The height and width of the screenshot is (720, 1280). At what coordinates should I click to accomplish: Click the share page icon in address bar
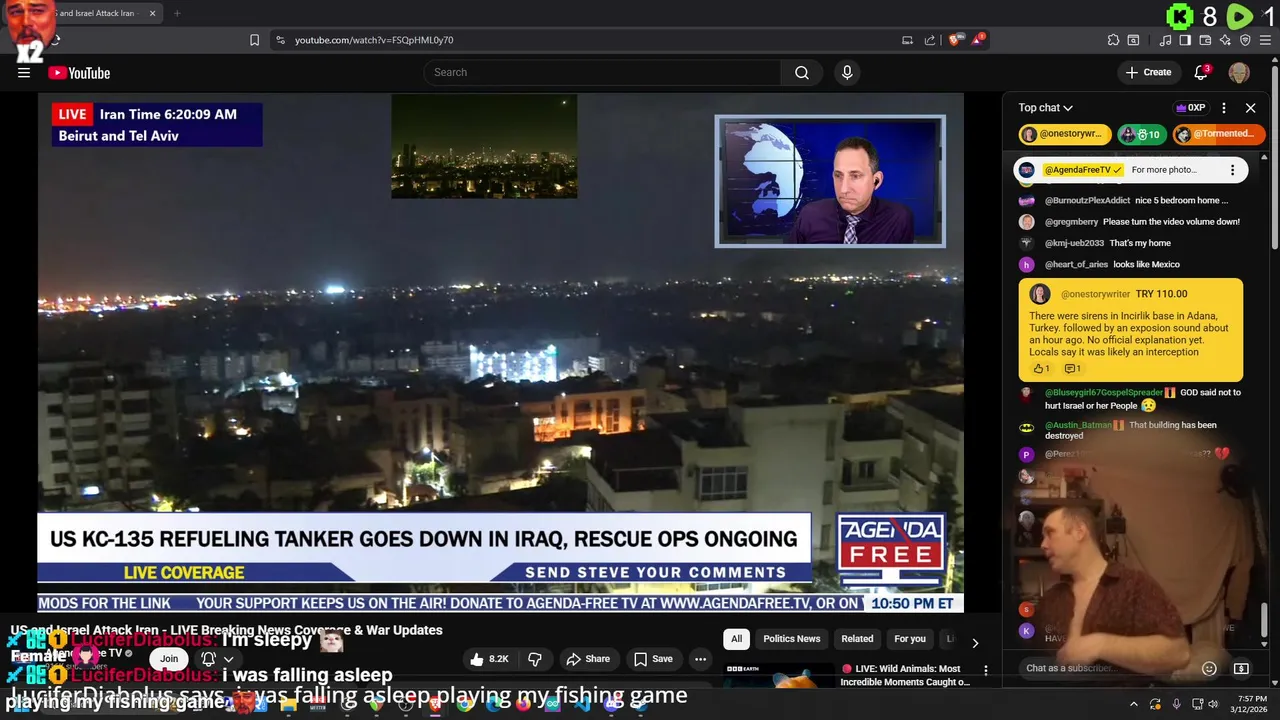point(930,40)
